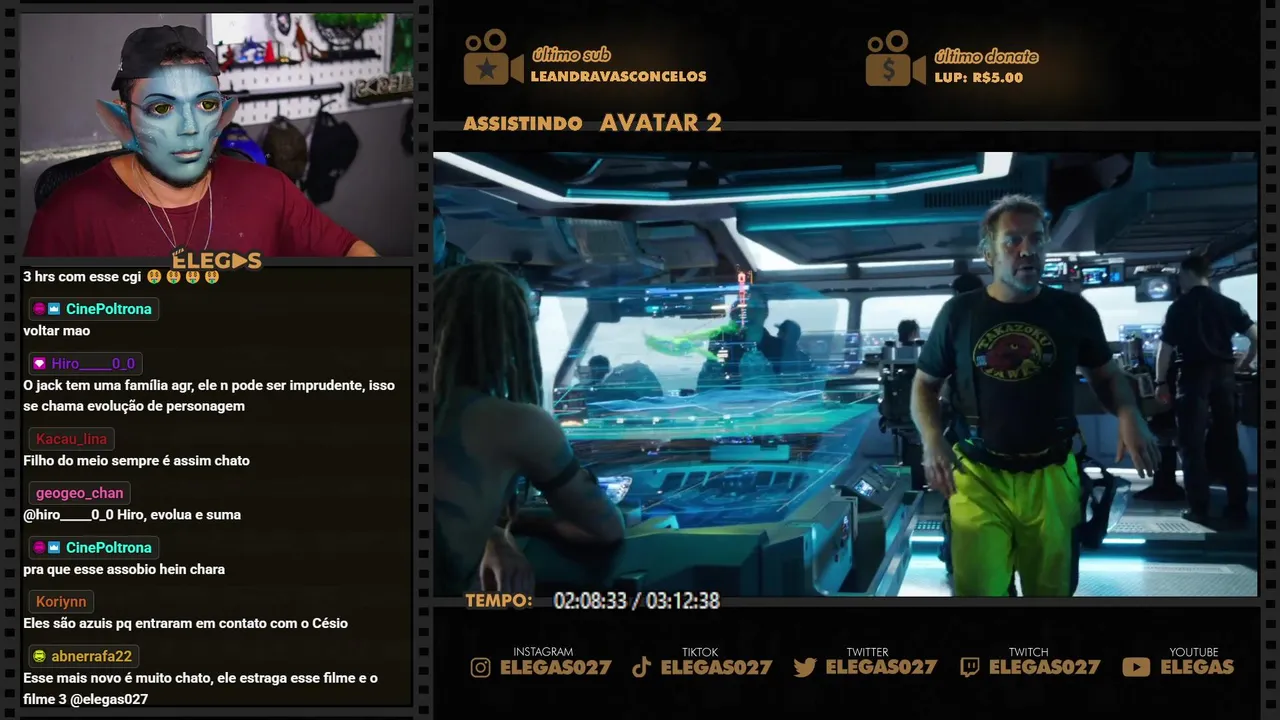The width and height of the screenshot is (1280, 720).
Task: Click the AVATAR 2 title text
Action: [661, 123]
